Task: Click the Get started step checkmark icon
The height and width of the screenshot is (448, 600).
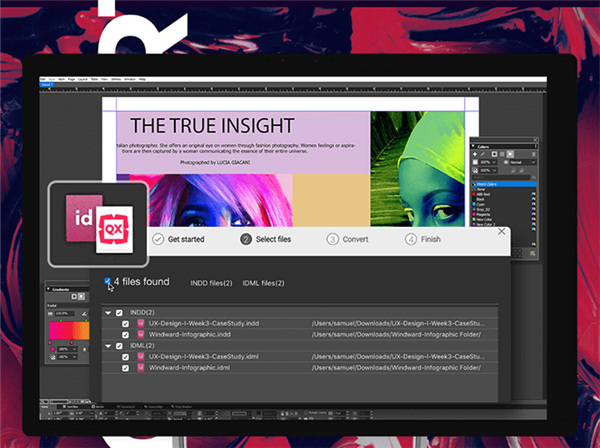Action: coord(157,239)
